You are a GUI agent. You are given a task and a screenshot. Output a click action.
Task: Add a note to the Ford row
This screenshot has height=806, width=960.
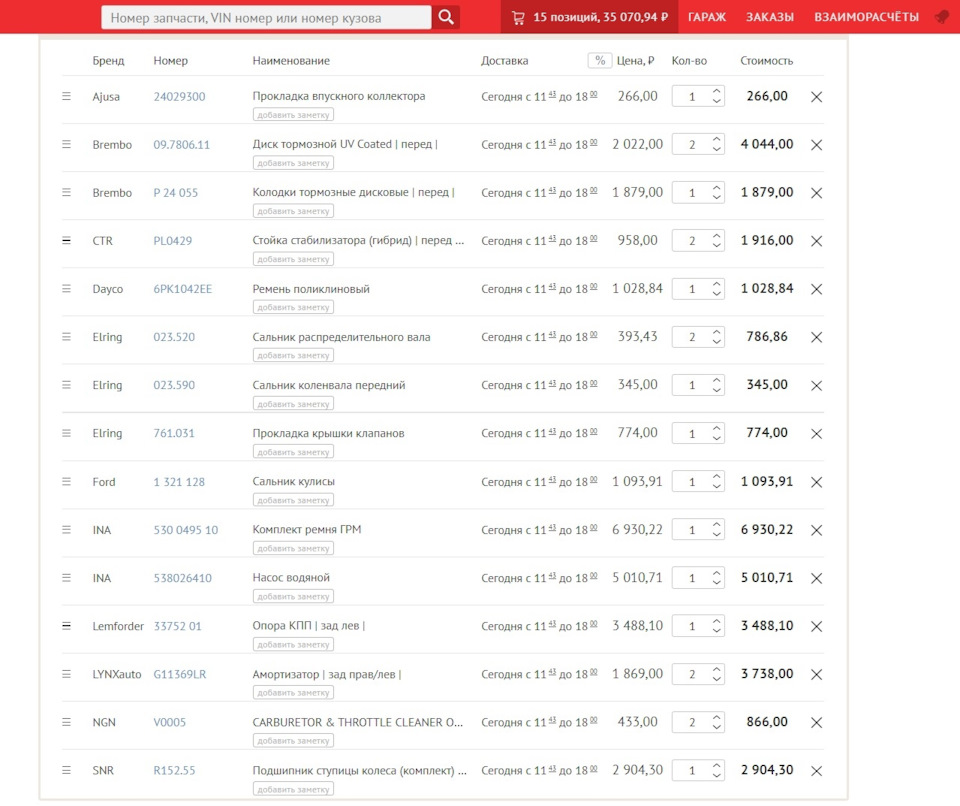click(x=293, y=500)
